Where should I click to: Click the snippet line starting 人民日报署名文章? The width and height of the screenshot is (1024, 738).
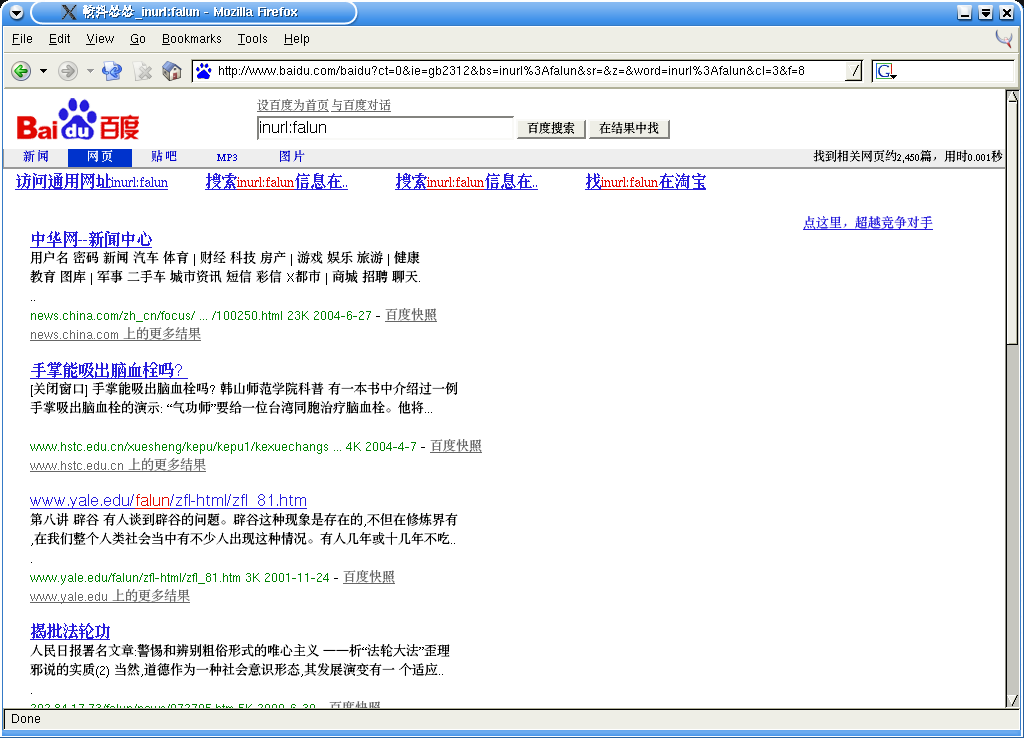[240, 651]
